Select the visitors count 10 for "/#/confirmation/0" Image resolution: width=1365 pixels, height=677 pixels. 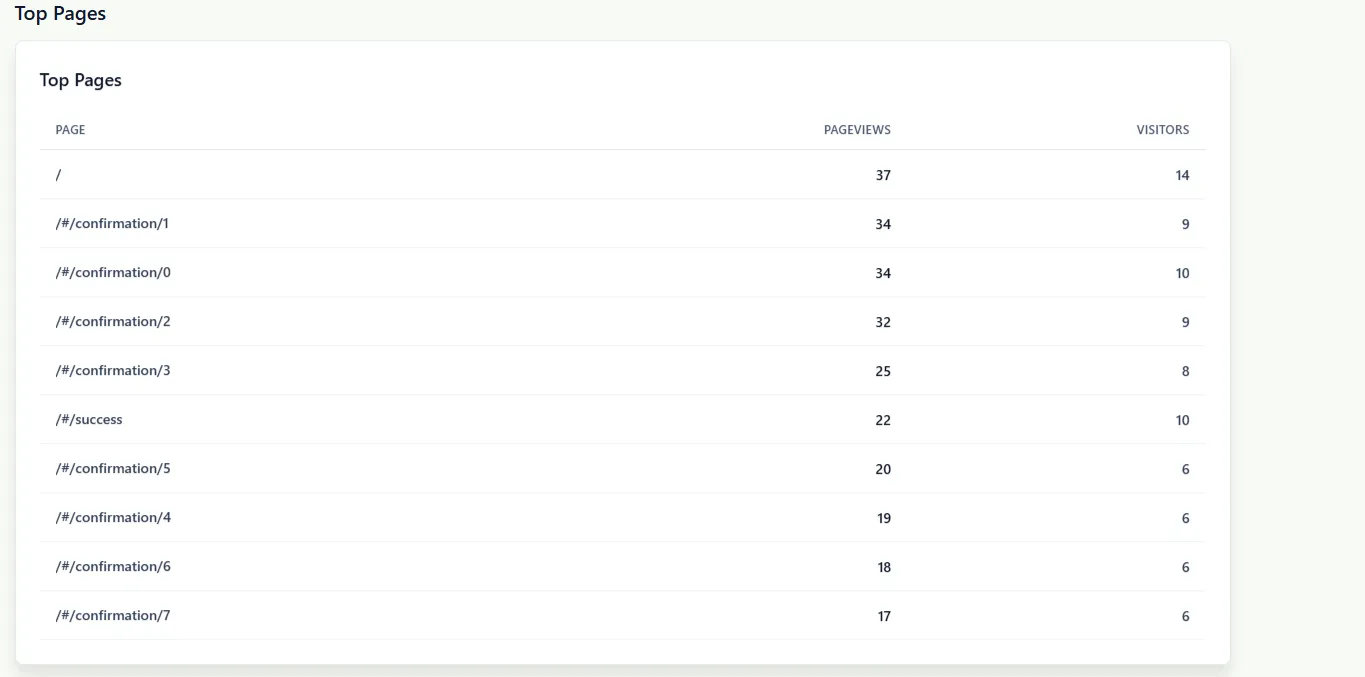click(x=1182, y=272)
